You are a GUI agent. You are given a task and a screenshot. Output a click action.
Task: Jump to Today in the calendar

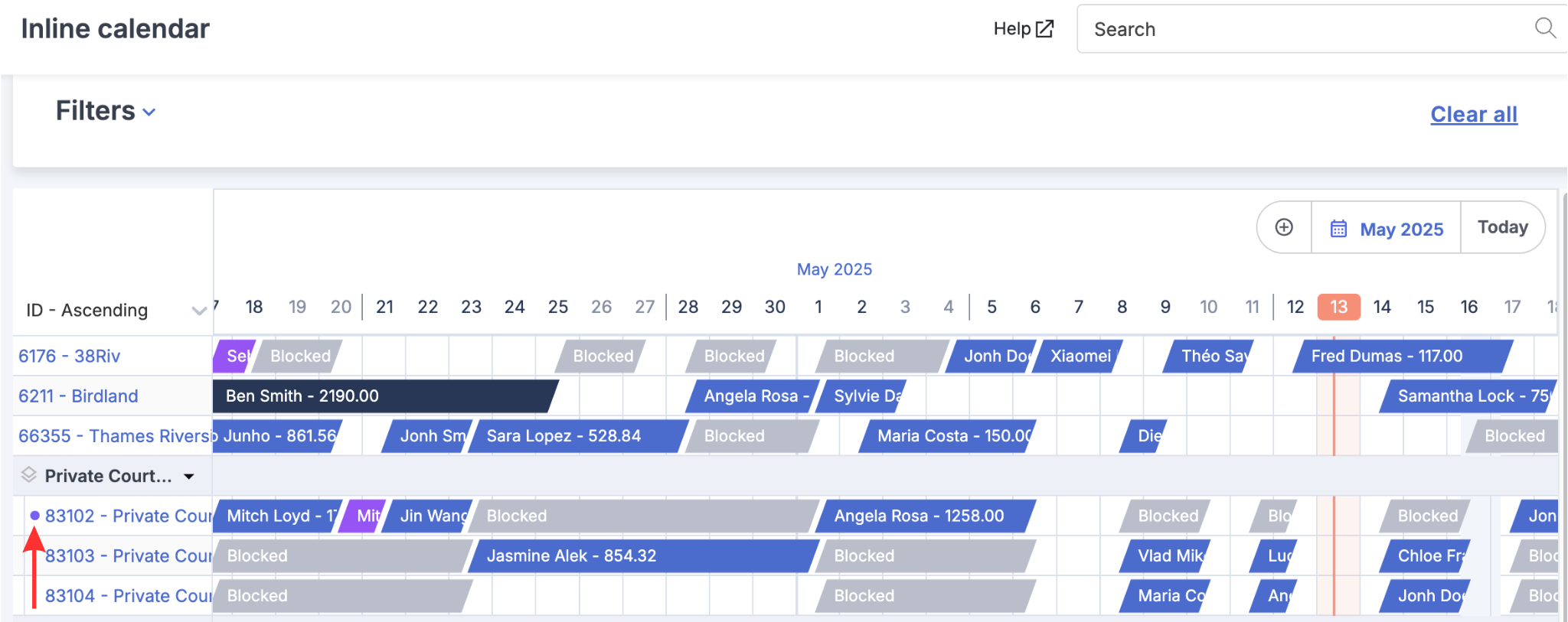pos(1502,227)
